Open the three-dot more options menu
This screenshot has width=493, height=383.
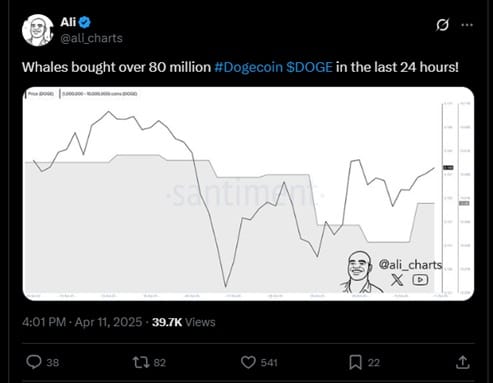[467, 25]
